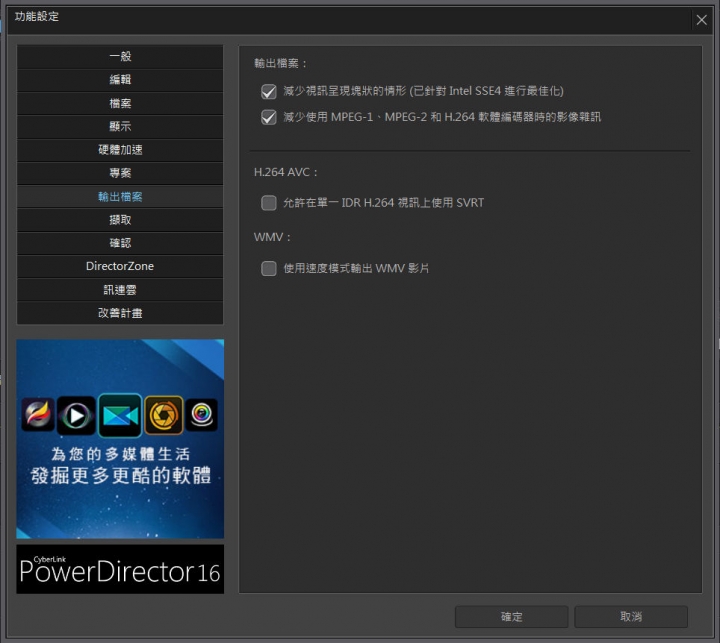Click the PowerDVD play icon in the banner
Screen dimensions: 720x643
pos(76,416)
